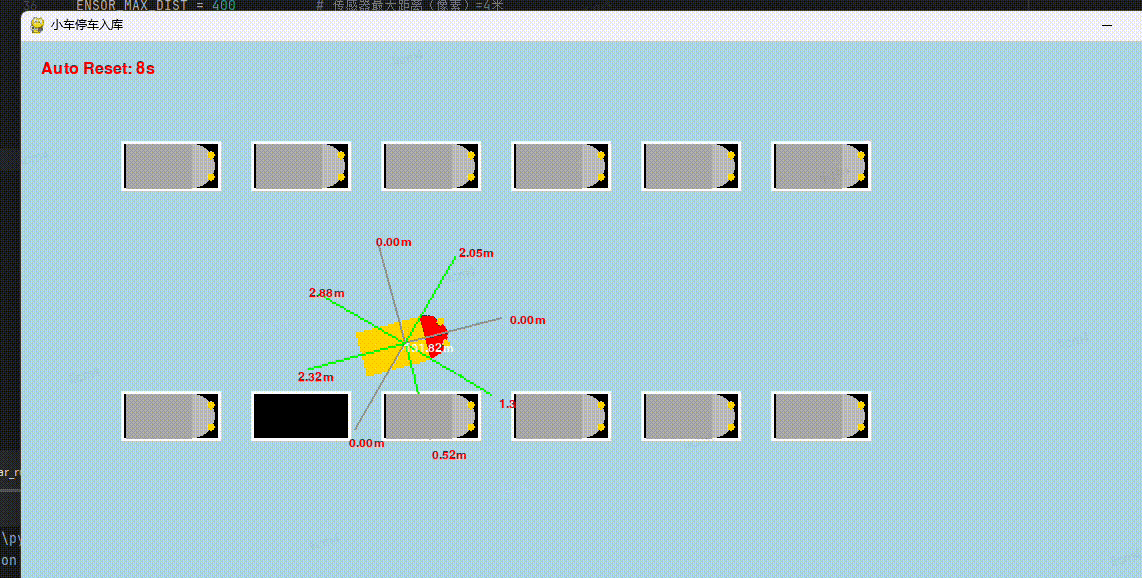Click the 0.00m reading above the car
The width and height of the screenshot is (1142, 578).
point(393,242)
